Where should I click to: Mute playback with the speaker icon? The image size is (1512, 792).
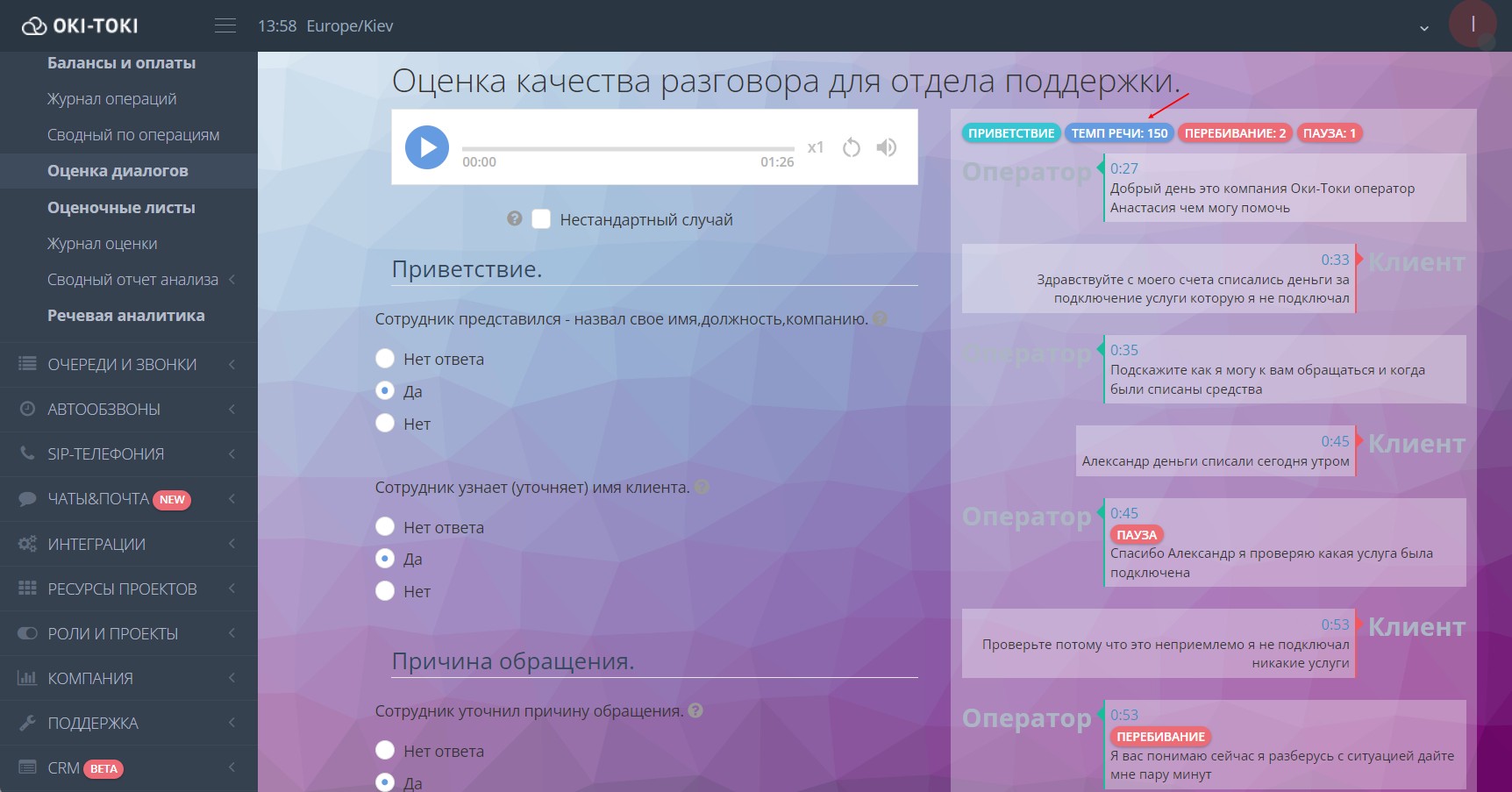point(887,146)
